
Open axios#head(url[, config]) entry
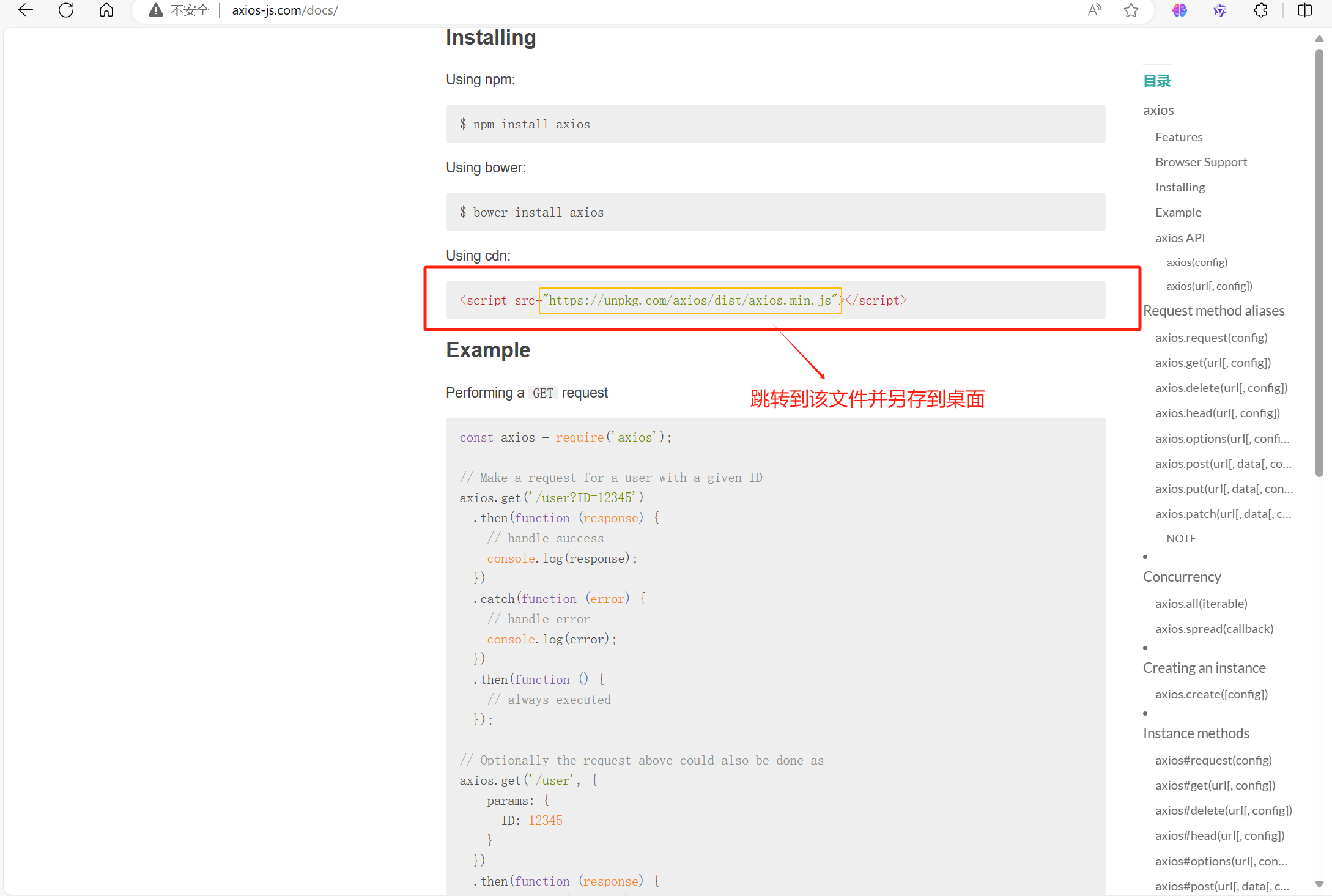pyautogui.click(x=1219, y=835)
